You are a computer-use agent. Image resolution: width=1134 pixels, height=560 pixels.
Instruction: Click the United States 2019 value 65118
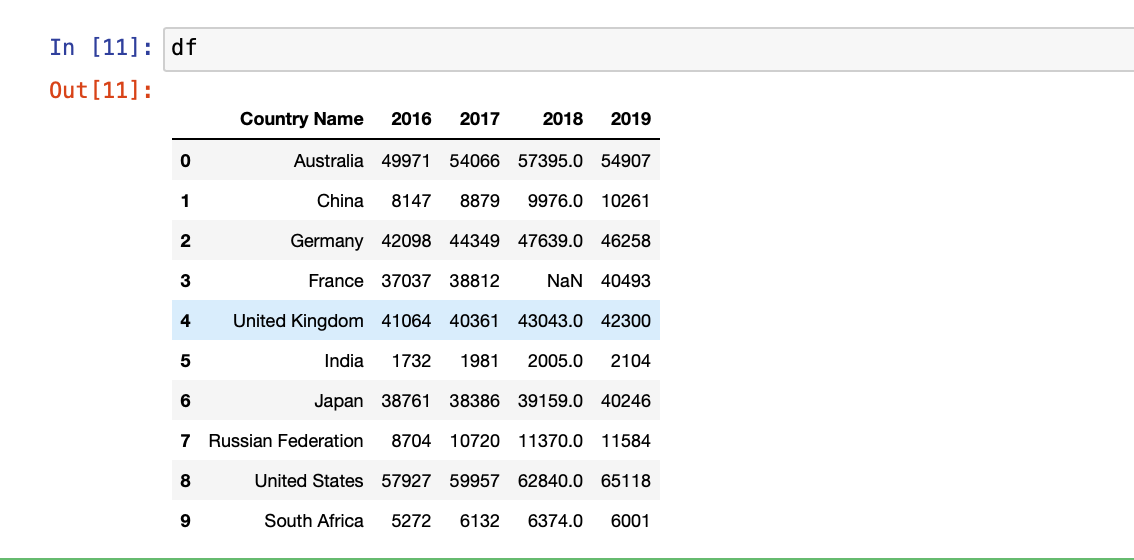pyautogui.click(x=626, y=481)
